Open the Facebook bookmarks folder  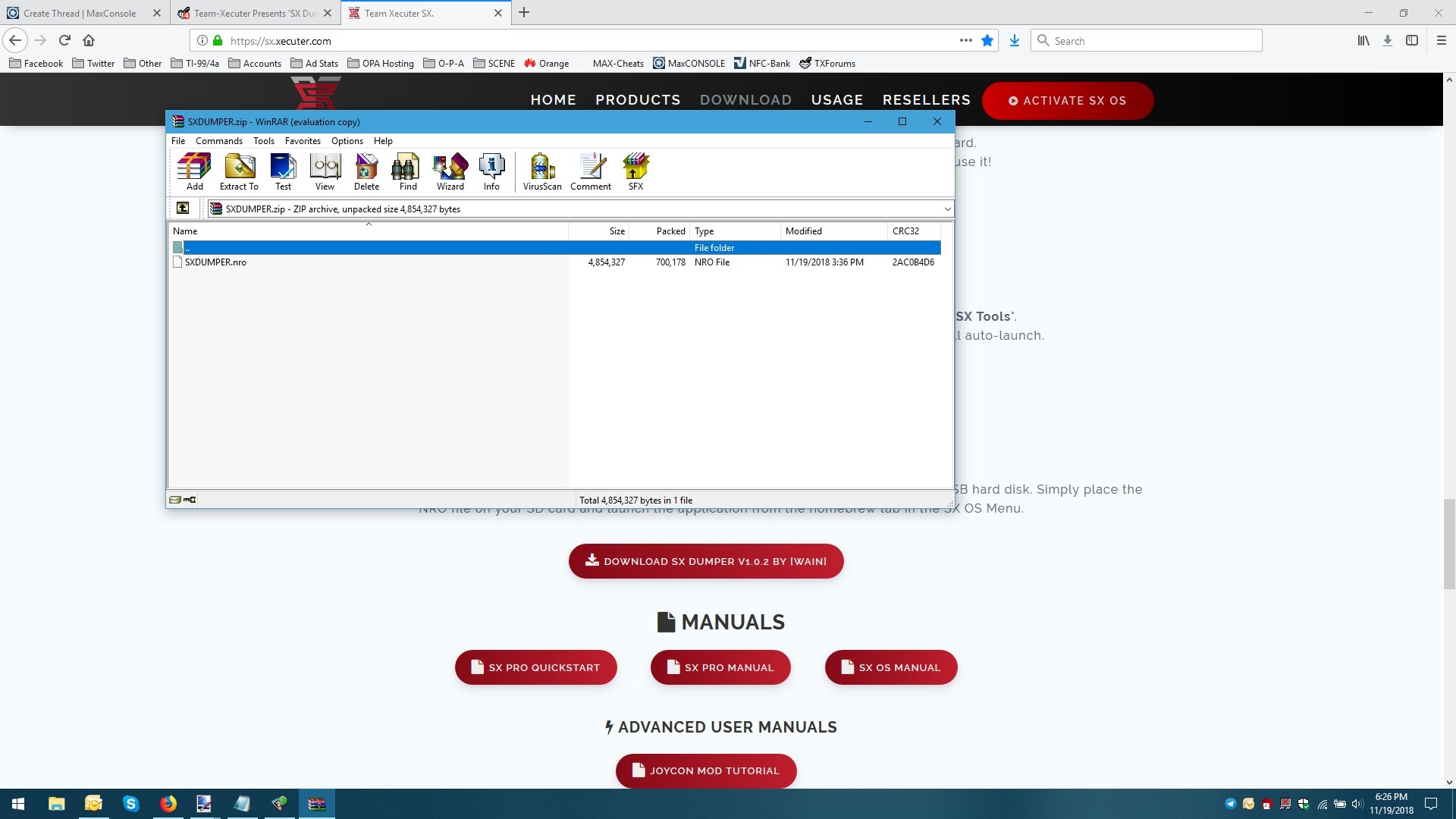pyautogui.click(x=36, y=64)
